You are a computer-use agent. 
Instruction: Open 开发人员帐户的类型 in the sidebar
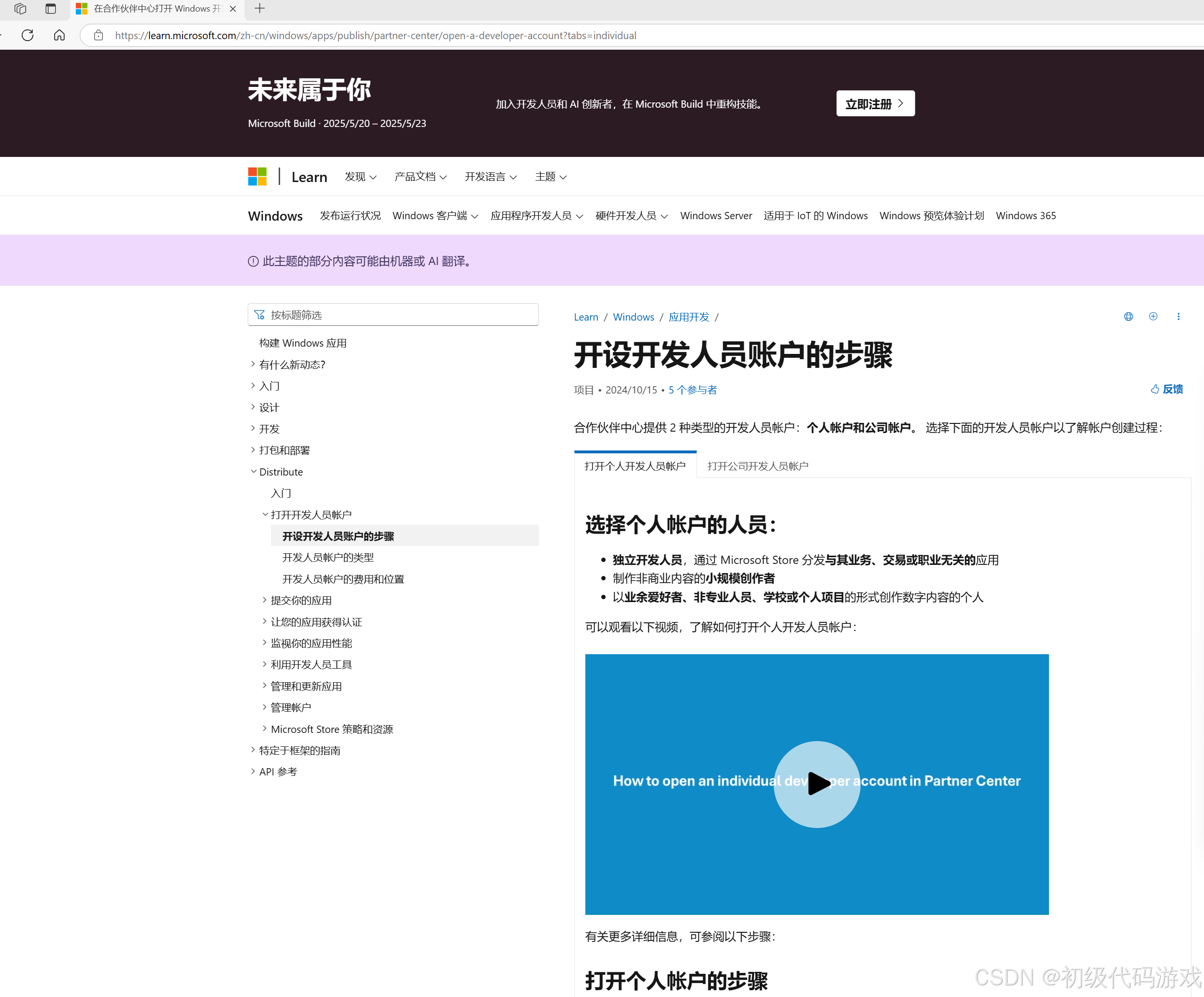pos(328,557)
